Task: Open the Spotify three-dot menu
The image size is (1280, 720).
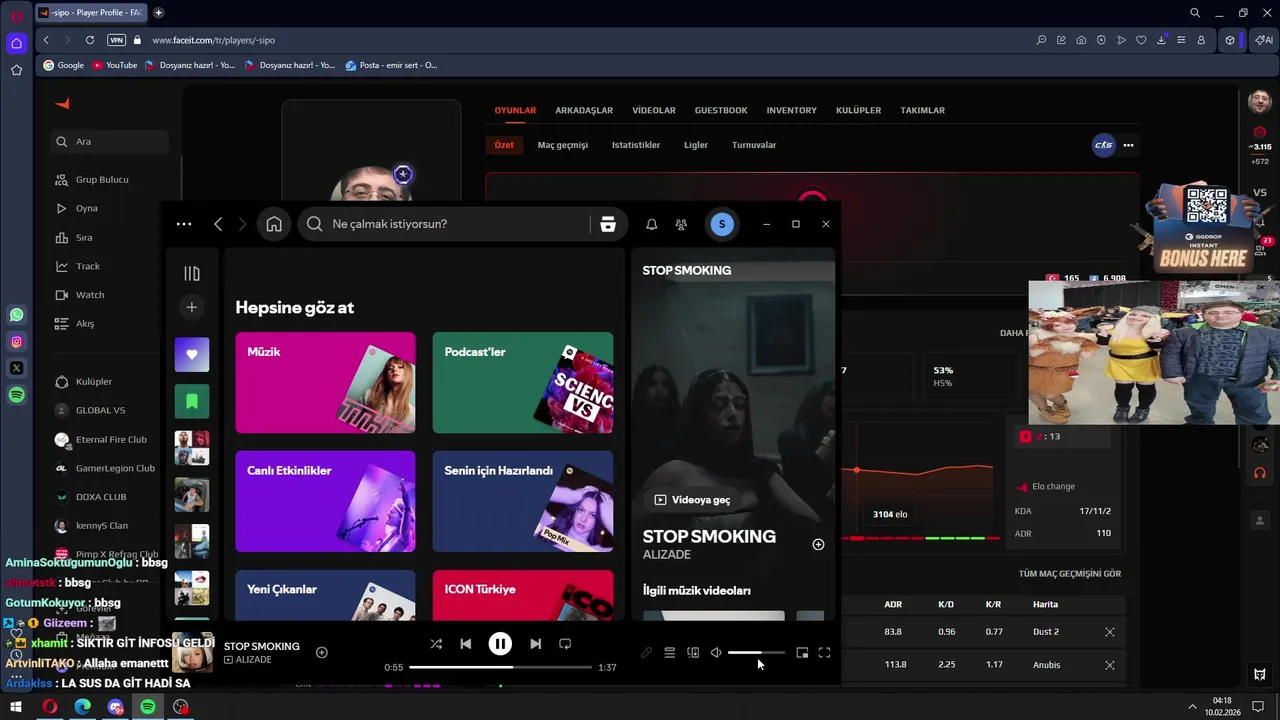Action: (x=184, y=224)
